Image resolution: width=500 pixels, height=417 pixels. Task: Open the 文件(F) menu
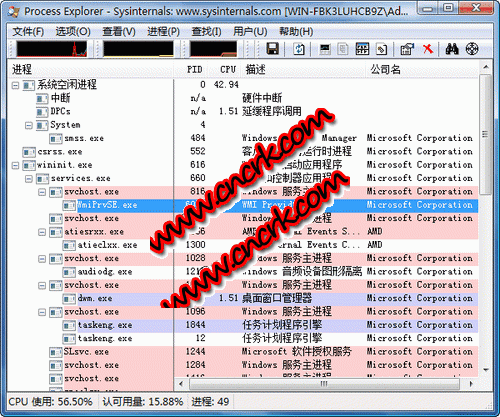[28, 32]
